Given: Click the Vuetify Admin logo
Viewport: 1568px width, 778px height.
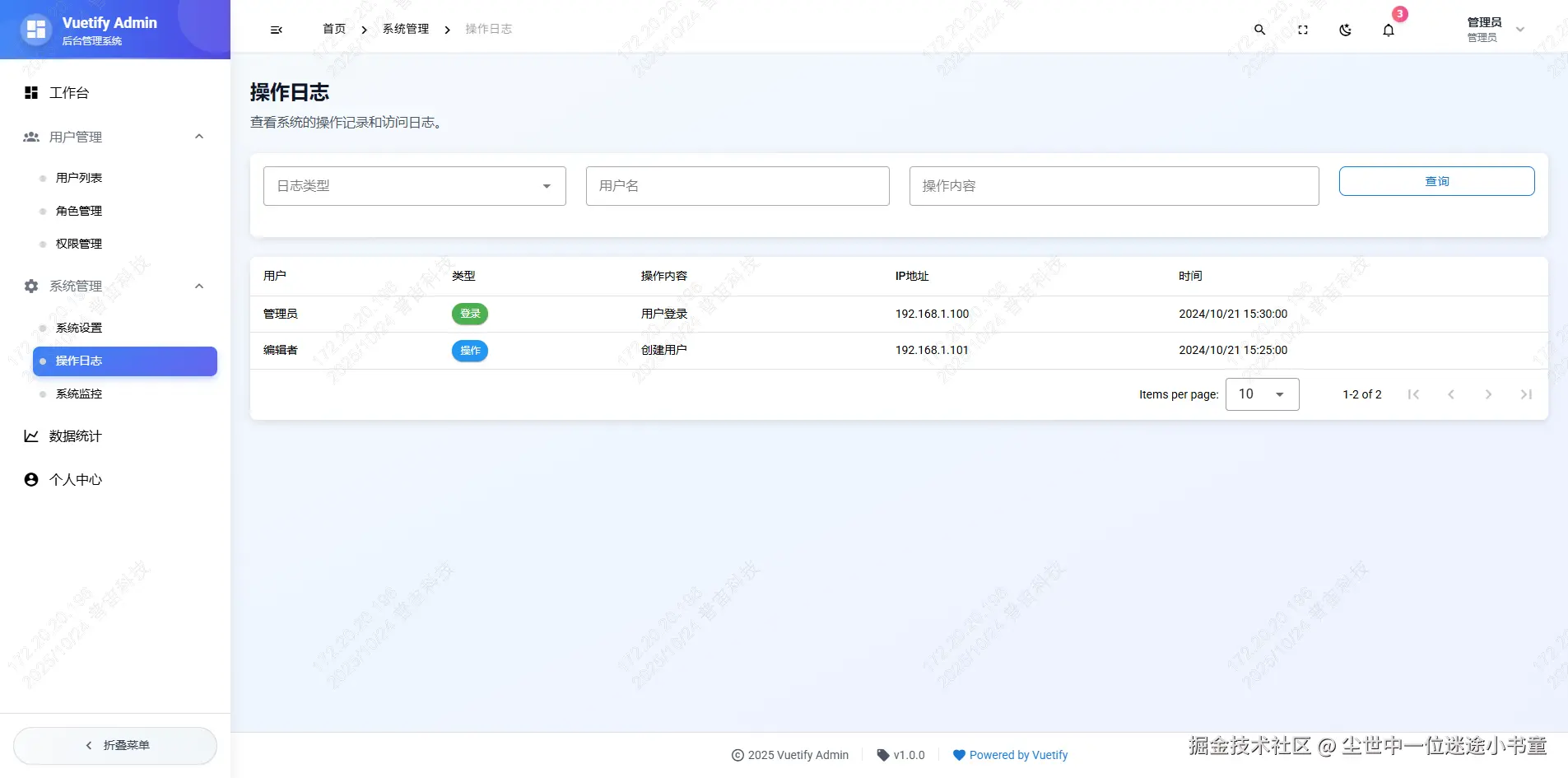Looking at the screenshot, I should click(x=36, y=29).
